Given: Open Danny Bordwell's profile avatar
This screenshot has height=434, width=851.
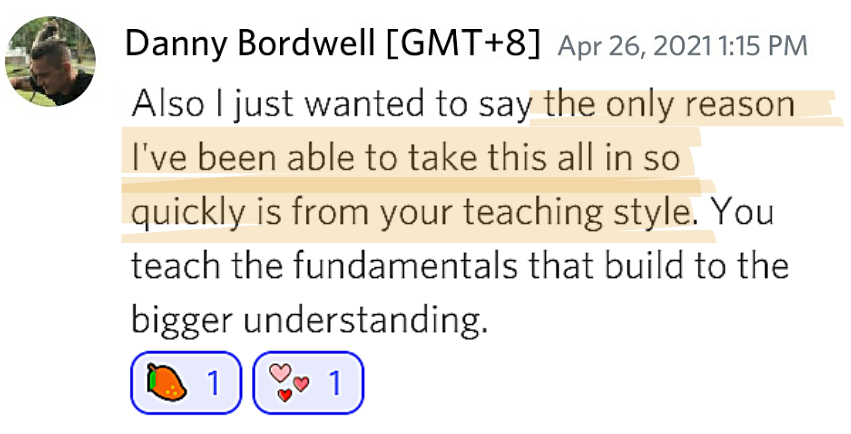Looking at the screenshot, I should click(x=50, y=61).
